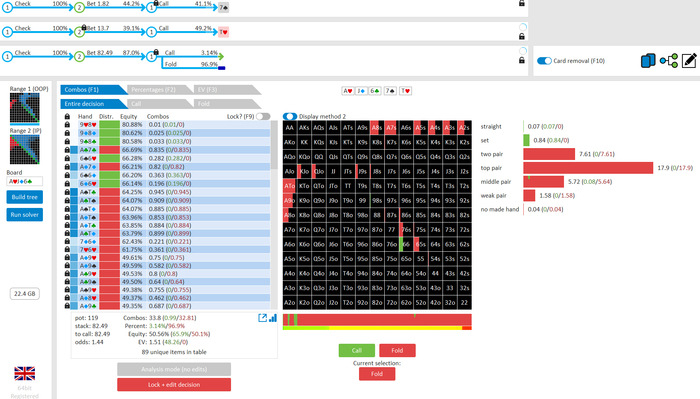Screen dimensions: 700x399
Task: Click the lock icon at right of the Bet 82.49 line
Action: click(x=522, y=60)
